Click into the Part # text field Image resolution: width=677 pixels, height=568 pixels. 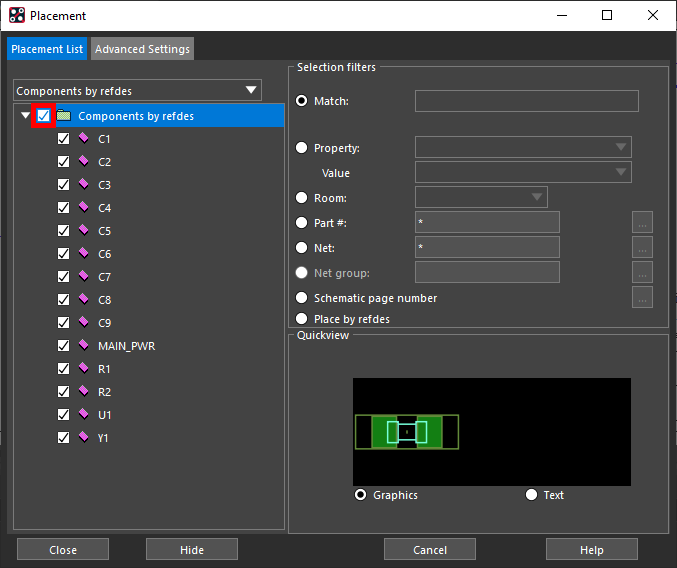tap(487, 222)
